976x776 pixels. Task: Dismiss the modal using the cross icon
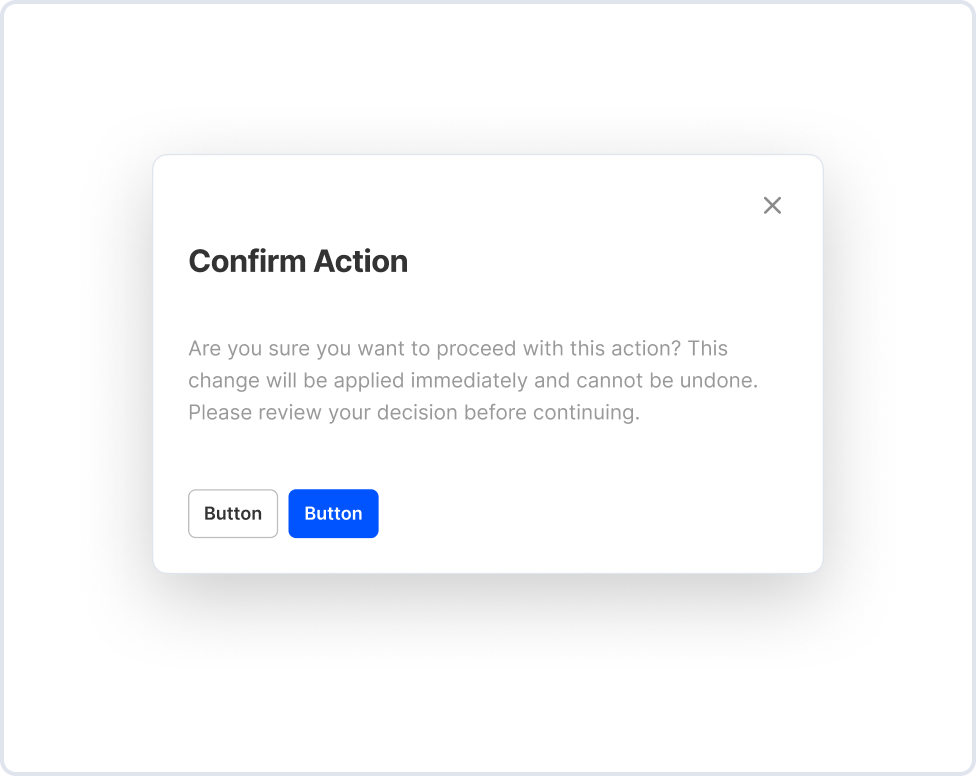(x=772, y=205)
